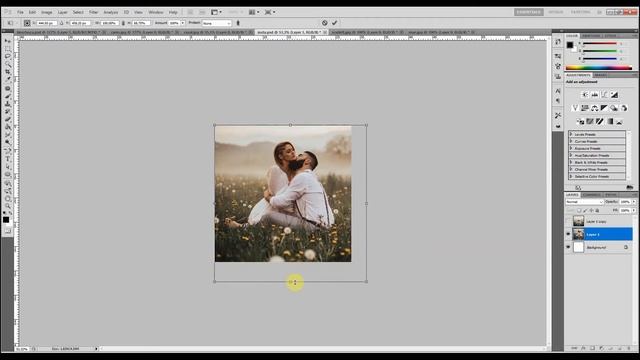Select the Design workspace
This screenshot has width=640, height=360.
coord(556,12)
